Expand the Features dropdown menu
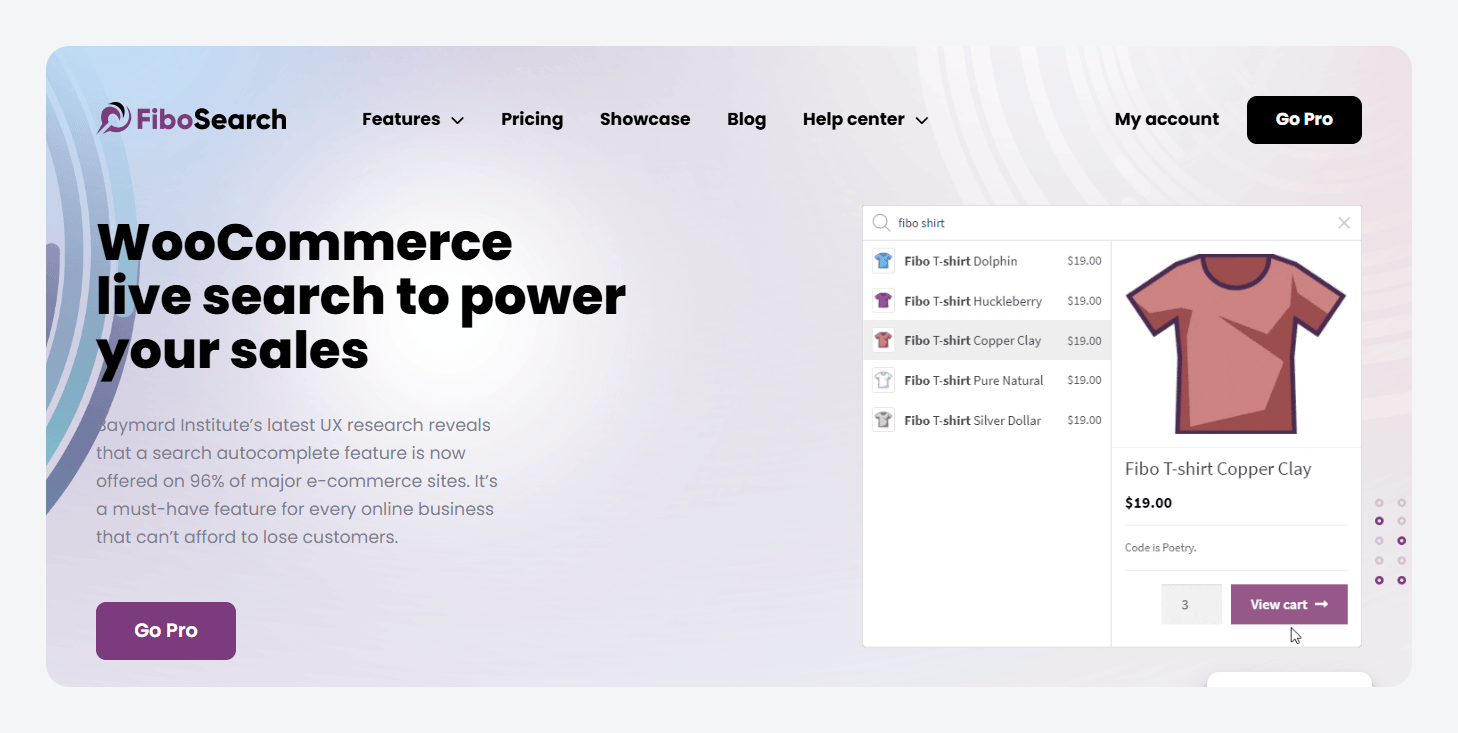The height and width of the screenshot is (733, 1458). pos(413,119)
